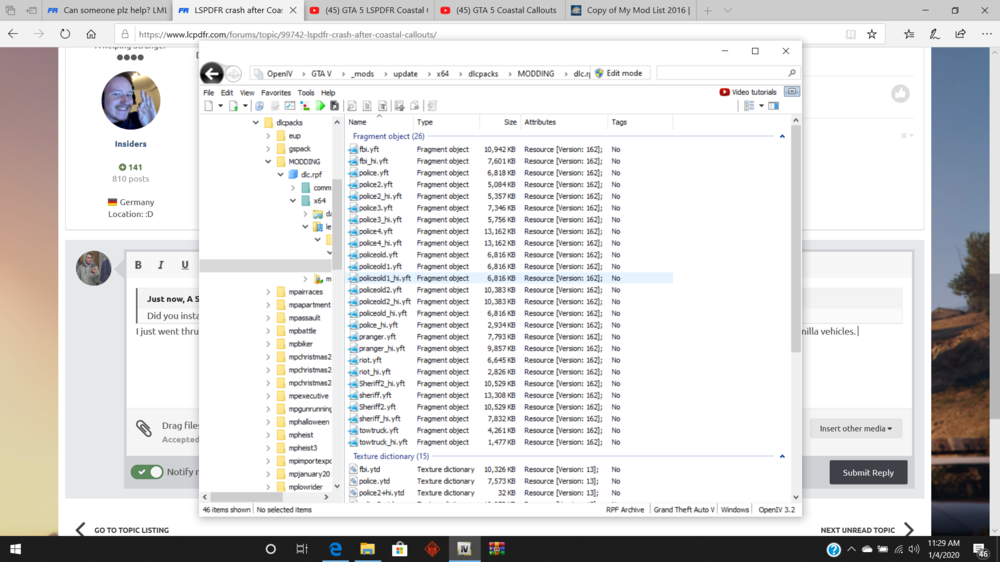Open the Insert other media dropdown
This screenshot has width=1000, height=562.
click(x=856, y=429)
